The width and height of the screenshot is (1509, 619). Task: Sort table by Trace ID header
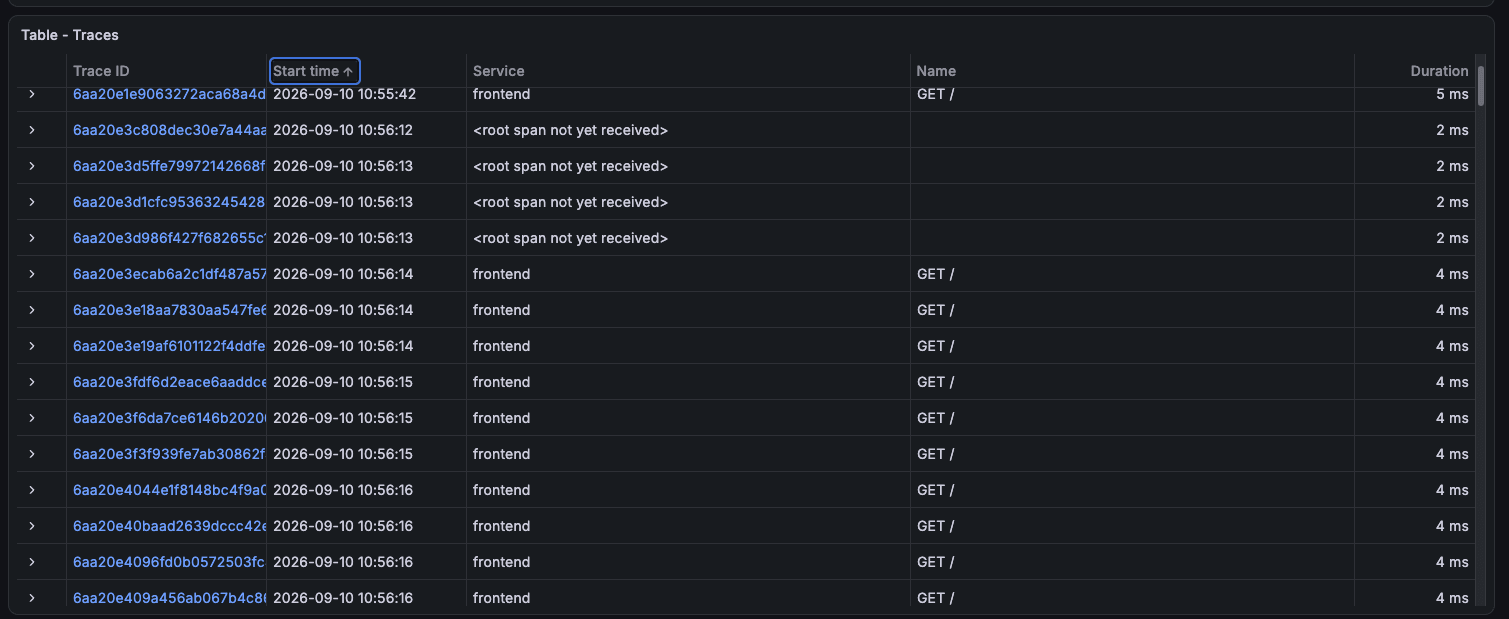coord(101,71)
